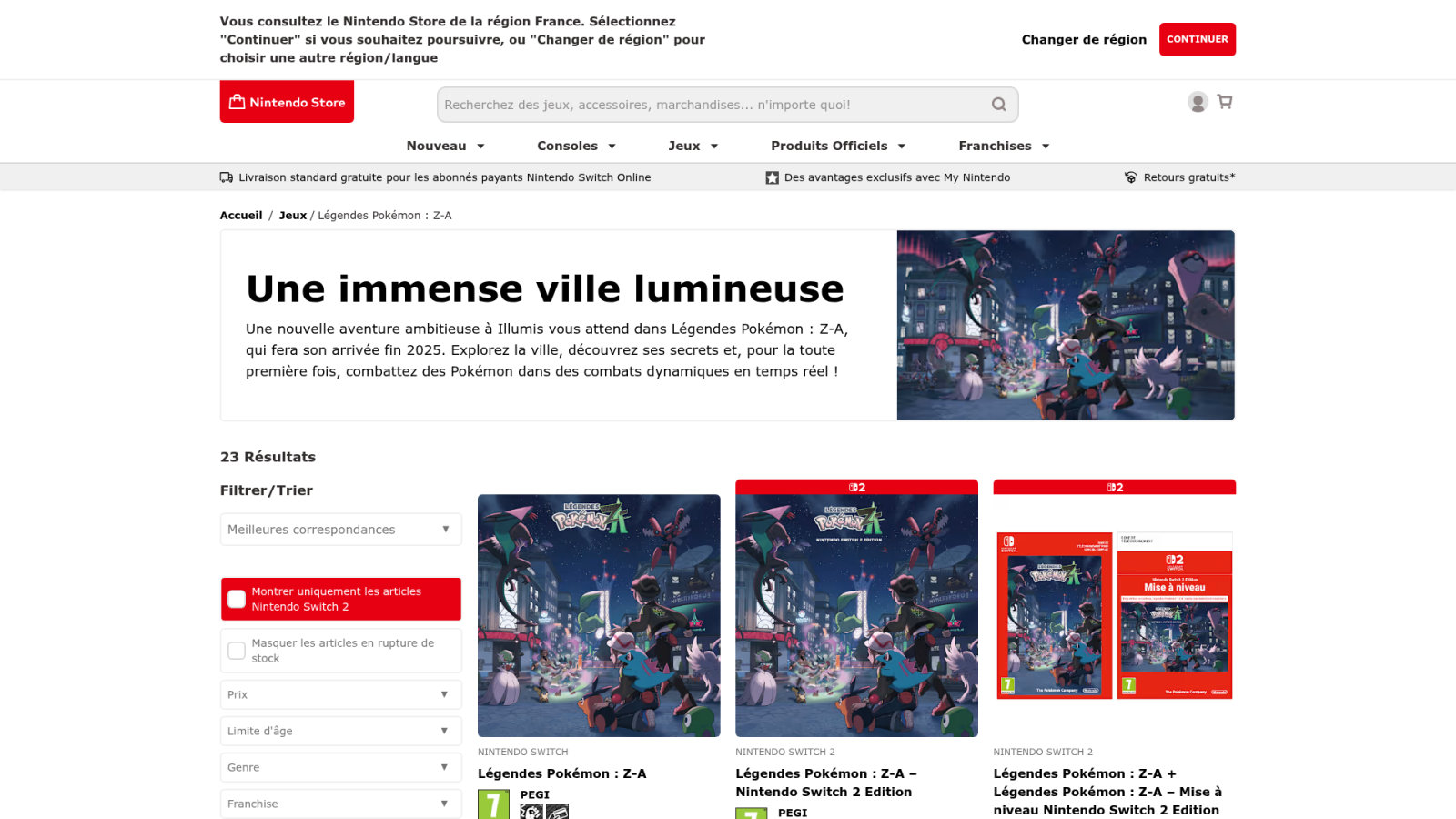Click Switch 2 logo banner above bundle card
This screenshot has height=819, width=1456.
click(1115, 487)
